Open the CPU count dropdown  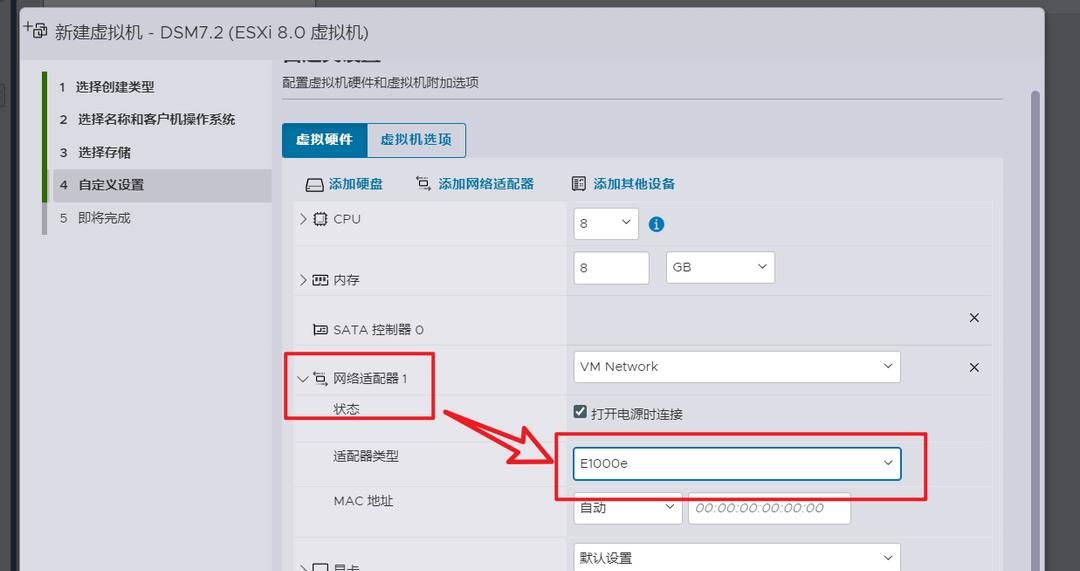[x=606, y=223]
